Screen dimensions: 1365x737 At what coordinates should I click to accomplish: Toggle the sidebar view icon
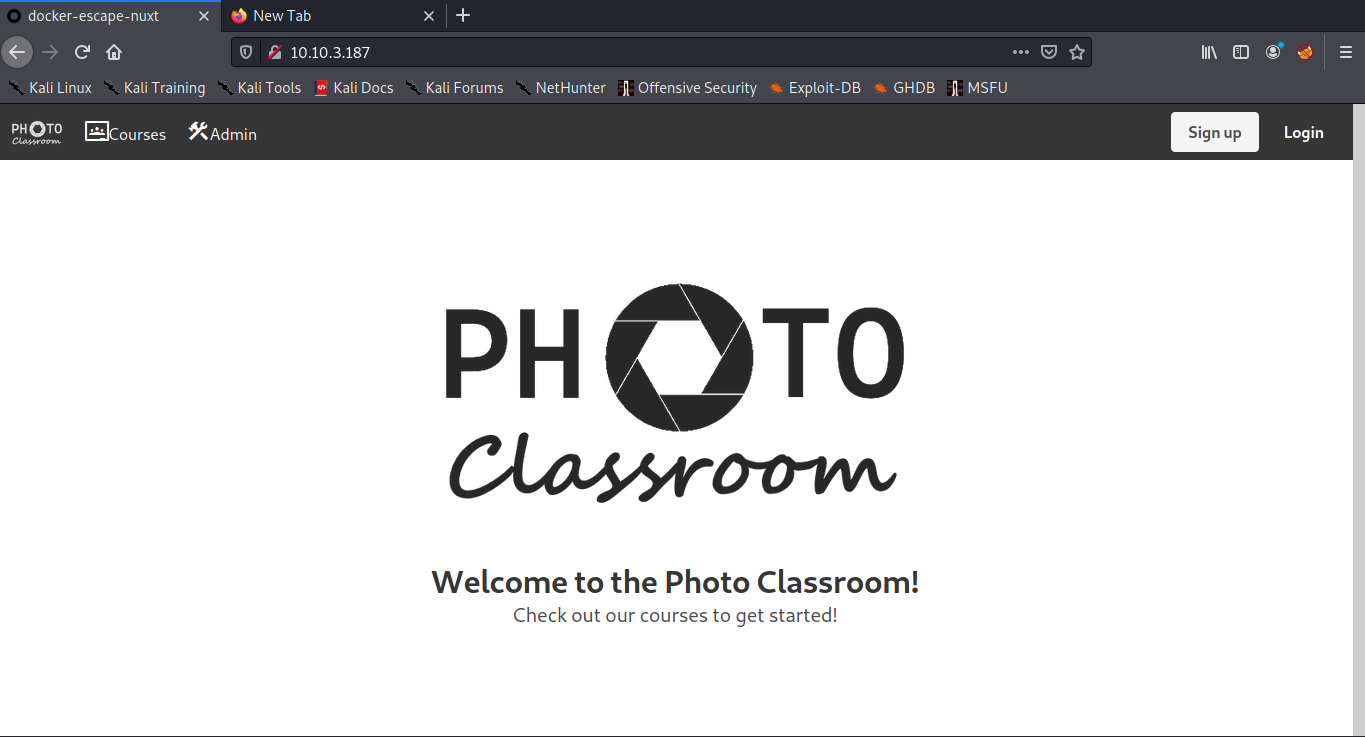[1241, 52]
